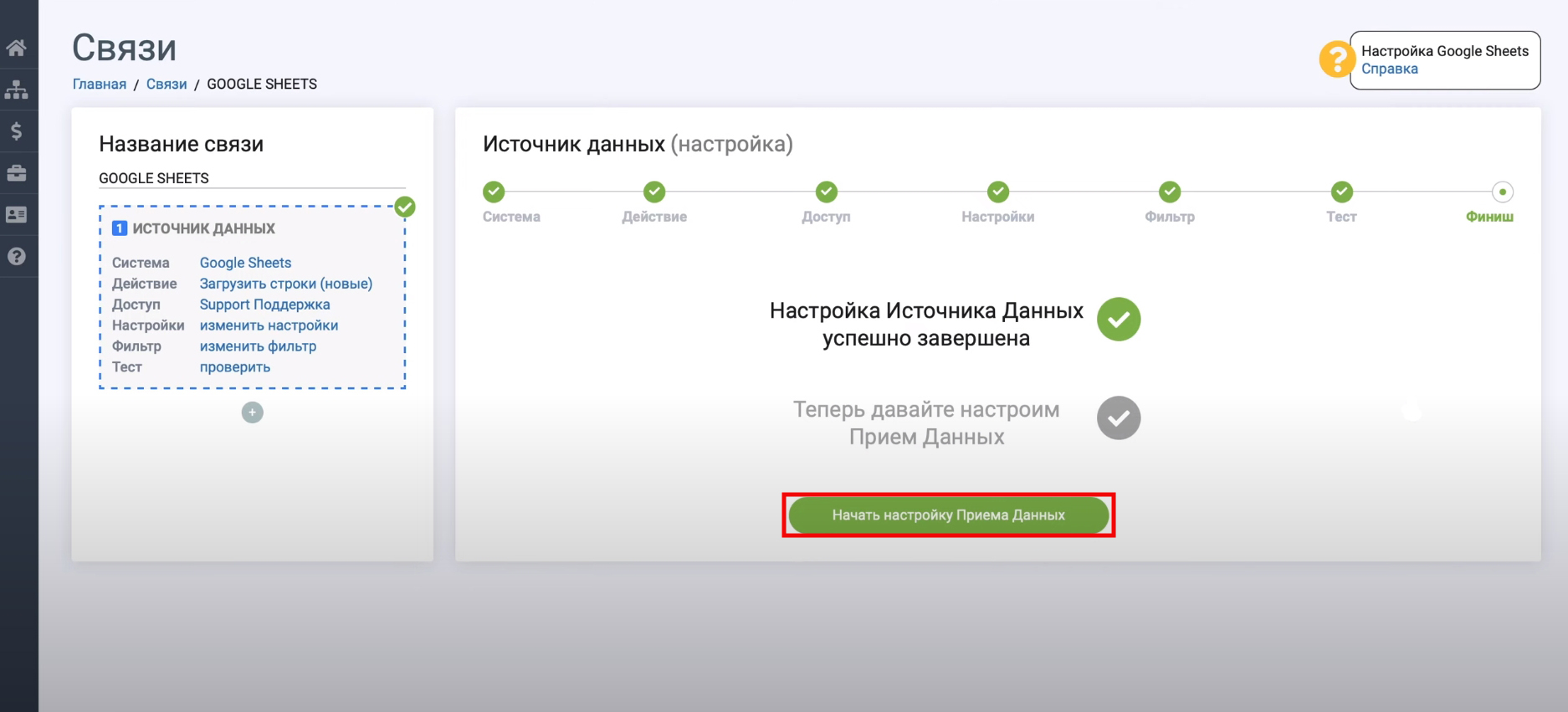
Task: Go to the Настройки step
Action: pos(998,192)
